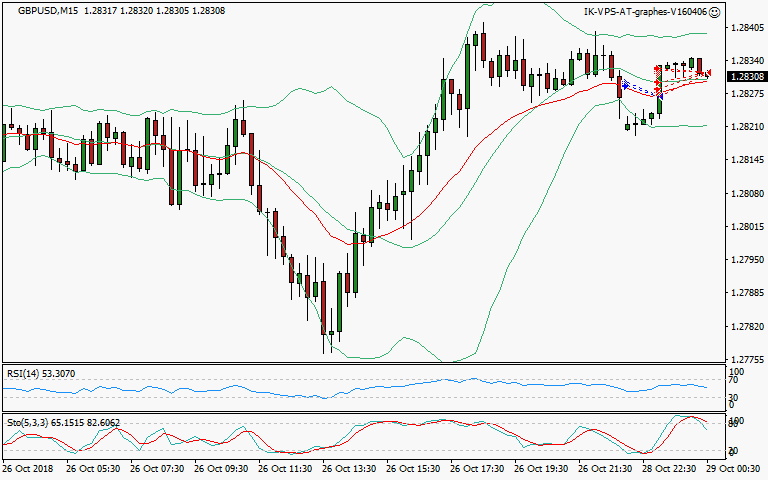This screenshot has width=768, height=480.
Task: Click the 1.28405 price axis label
Action: (x=746, y=27)
